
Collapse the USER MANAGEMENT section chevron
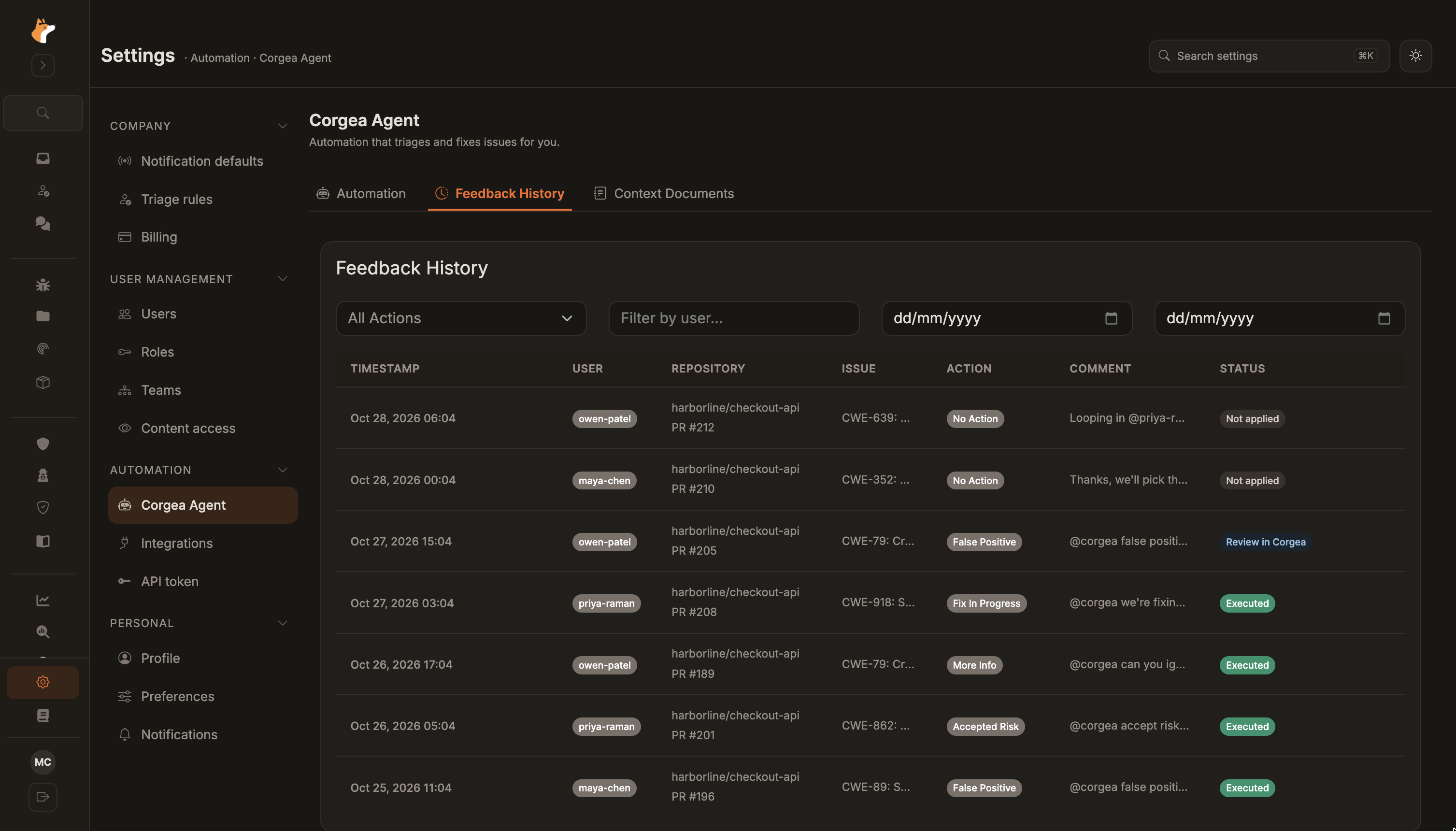[283, 278]
